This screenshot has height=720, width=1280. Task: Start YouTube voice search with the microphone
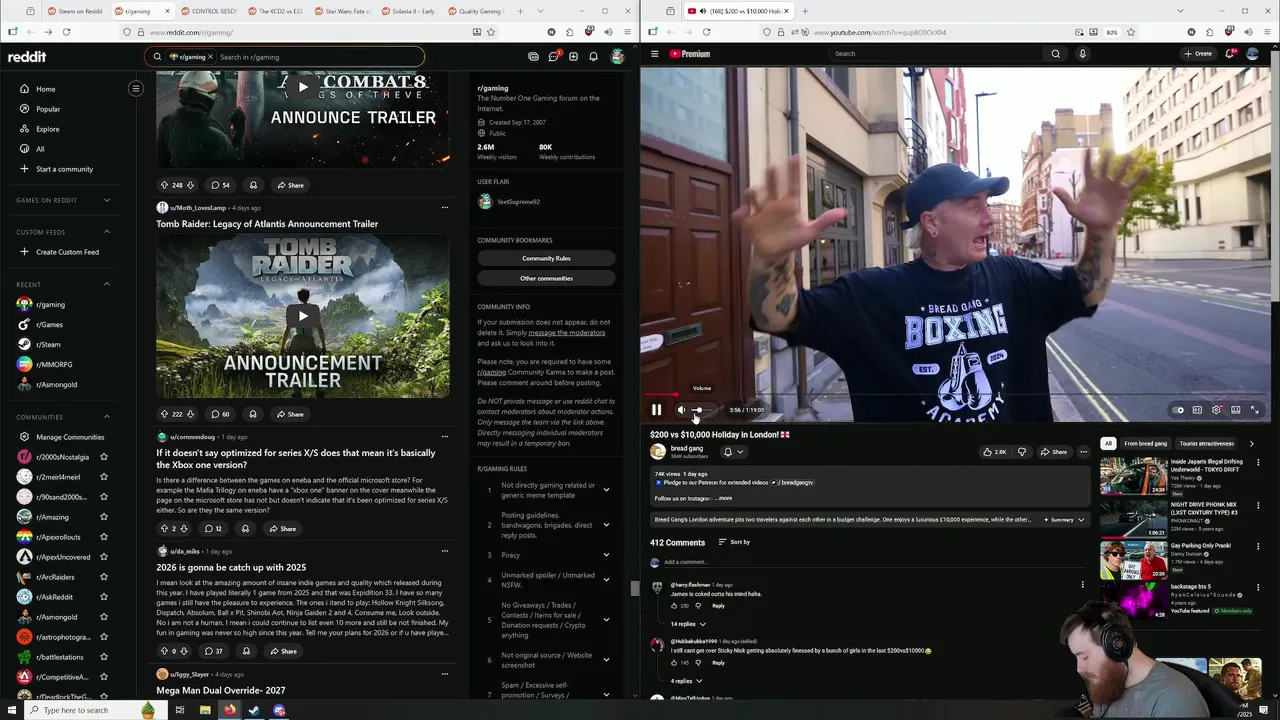(x=1082, y=54)
